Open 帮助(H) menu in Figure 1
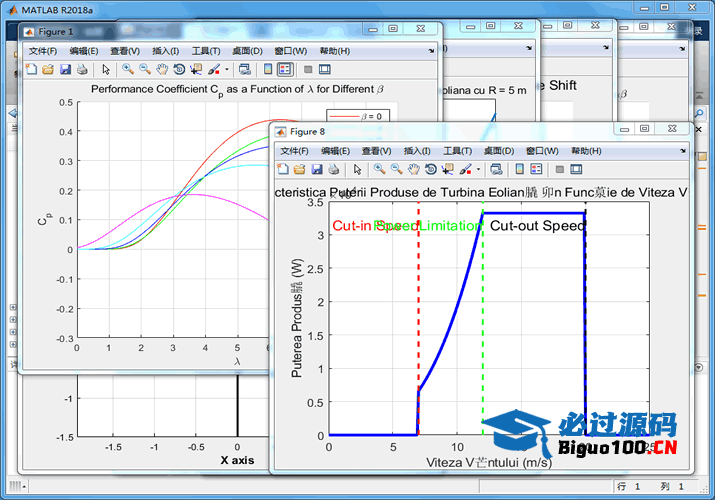This screenshot has width=715, height=500. (x=335, y=51)
